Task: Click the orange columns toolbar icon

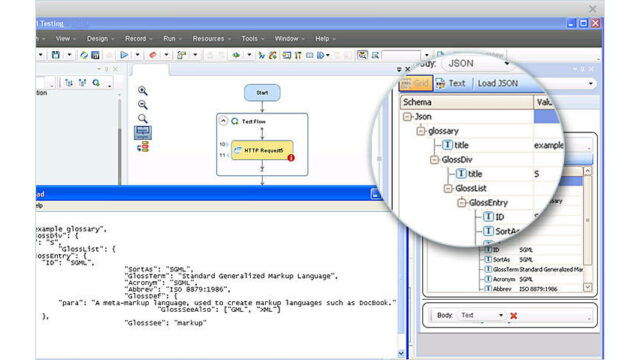Action: point(298,55)
